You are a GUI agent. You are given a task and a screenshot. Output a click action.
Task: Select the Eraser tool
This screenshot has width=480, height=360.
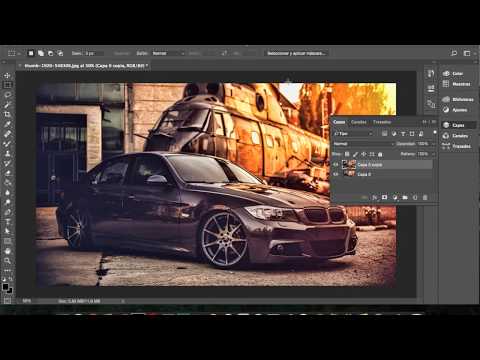pos(7,173)
